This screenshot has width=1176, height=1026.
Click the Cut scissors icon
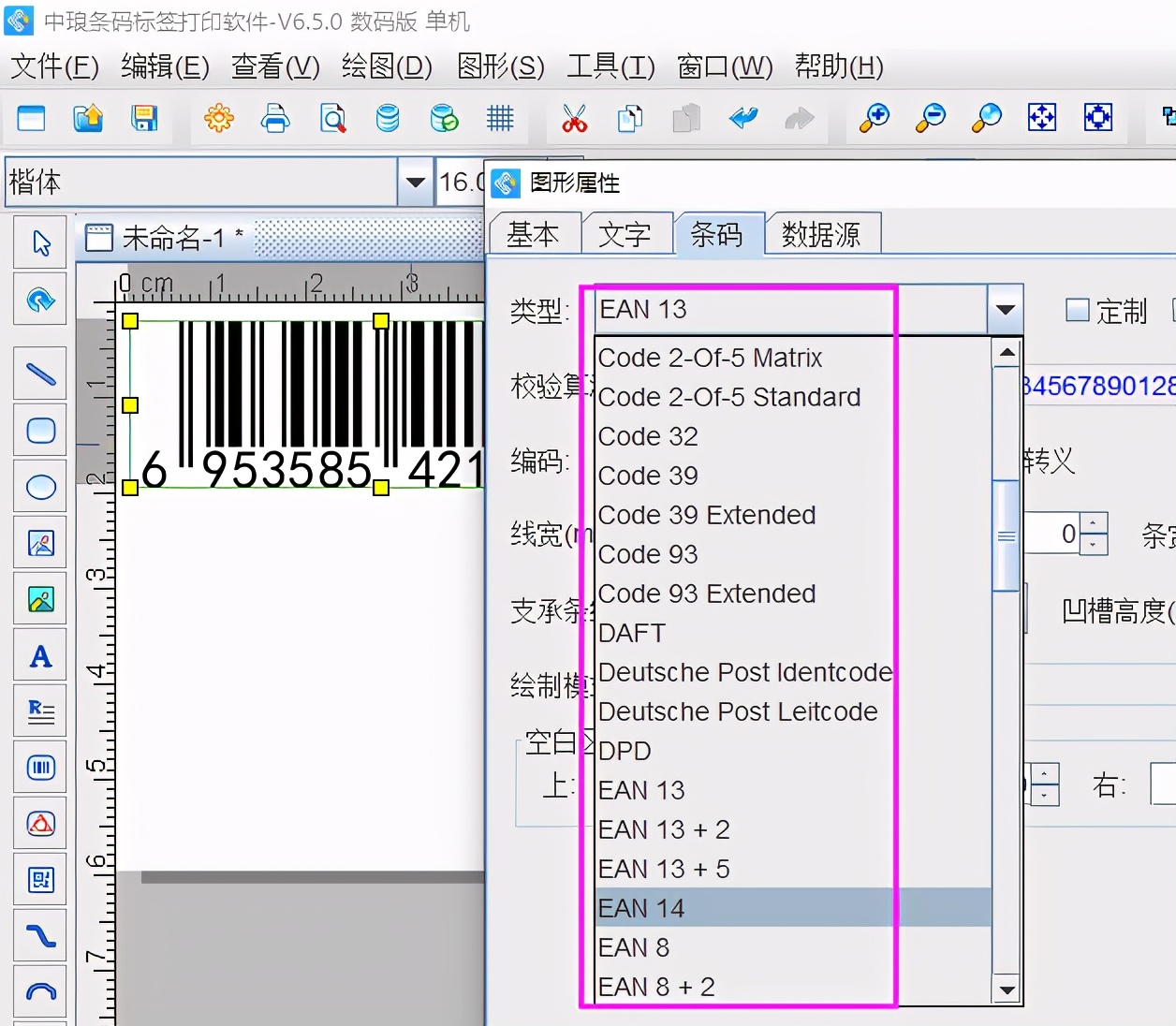[574, 118]
